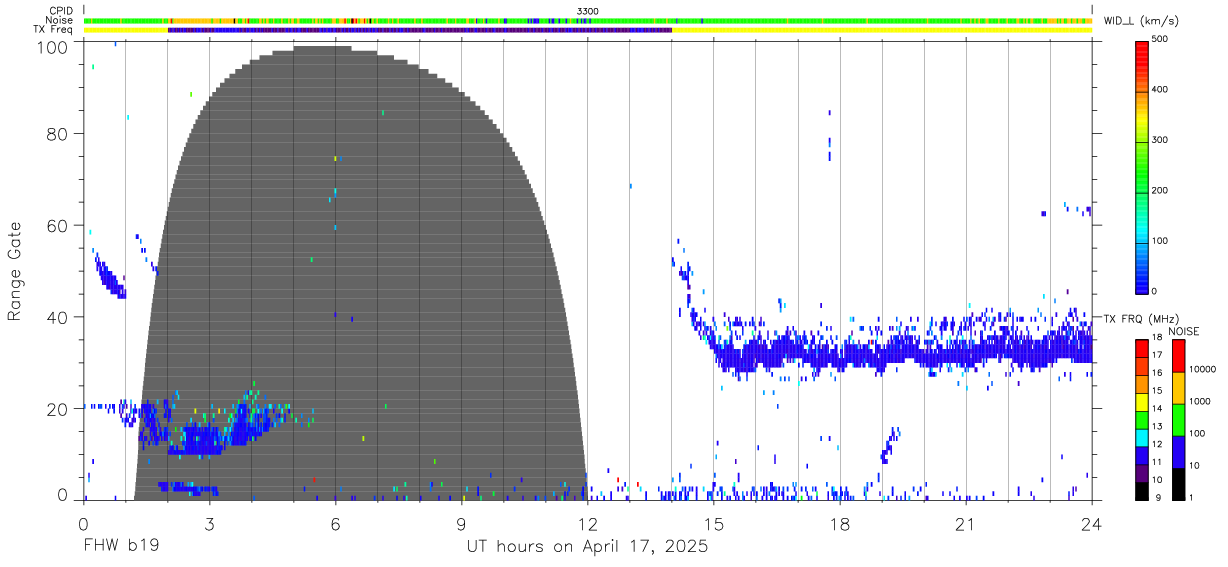Click the 18 label on the TX FRQ scale

point(1156,338)
